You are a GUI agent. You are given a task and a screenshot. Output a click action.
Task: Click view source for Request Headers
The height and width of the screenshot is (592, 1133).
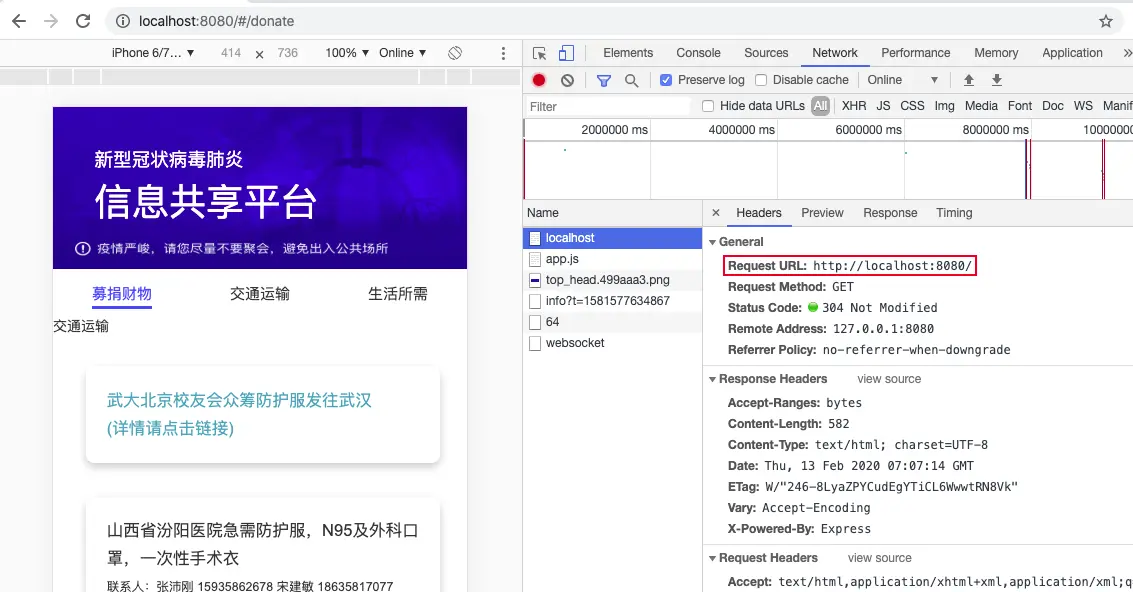[x=879, y=558]
